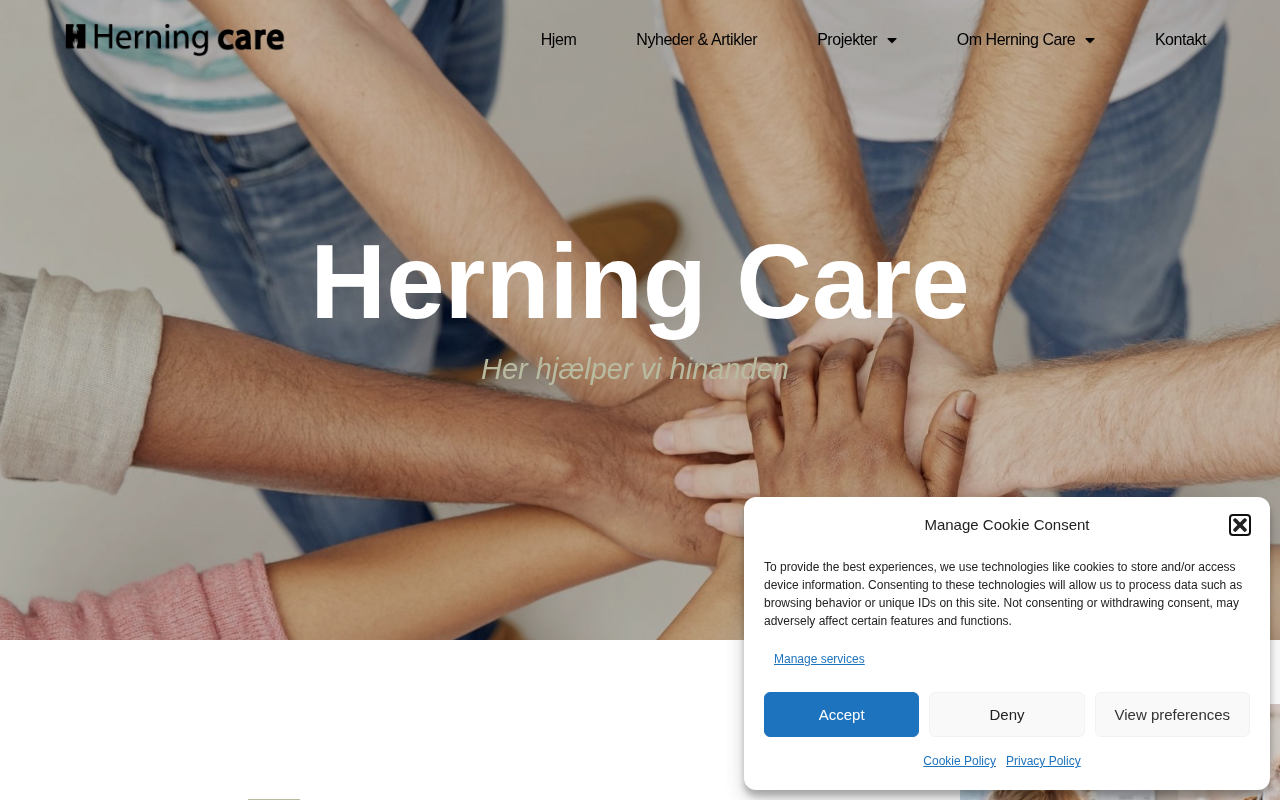Accept all cookies
Image resolution: width=1280 pixels, height=800 pixels.
841,714
